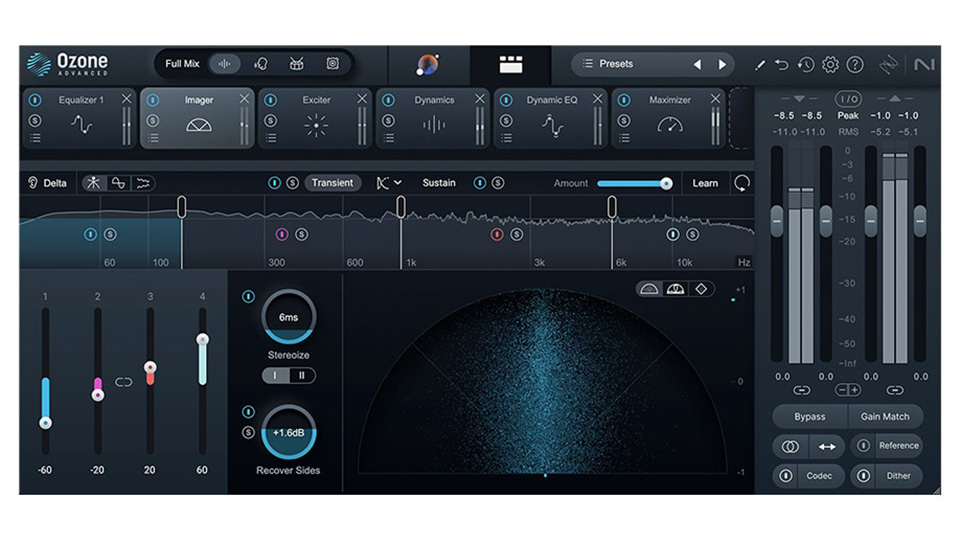Open the Exciter module preset list
This screenshot has width=960, height=540.
(271, 138)
